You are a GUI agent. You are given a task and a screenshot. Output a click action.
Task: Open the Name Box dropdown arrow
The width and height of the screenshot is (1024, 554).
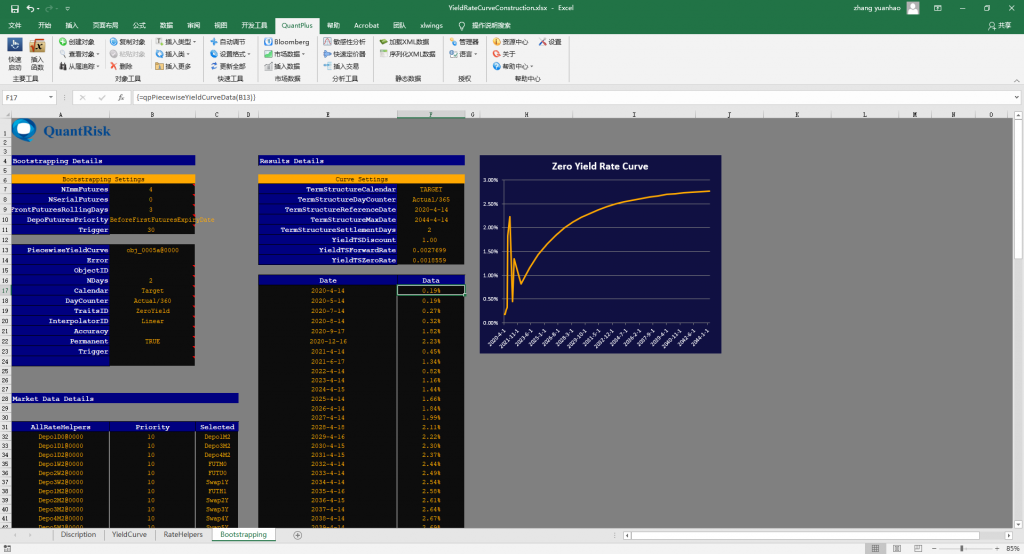[50, 97]
